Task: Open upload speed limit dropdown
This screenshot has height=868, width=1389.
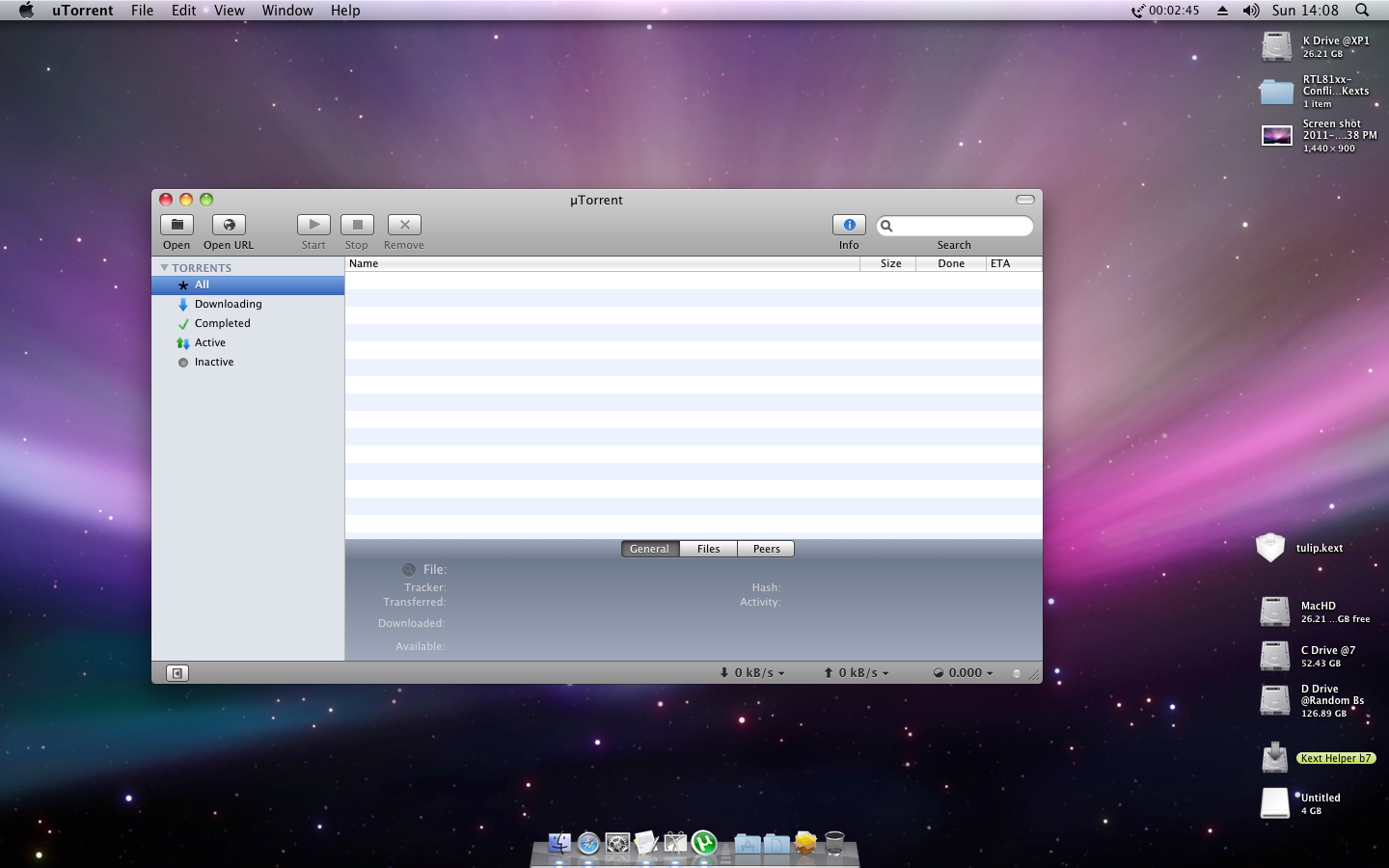Action: [x=856, y=673]
